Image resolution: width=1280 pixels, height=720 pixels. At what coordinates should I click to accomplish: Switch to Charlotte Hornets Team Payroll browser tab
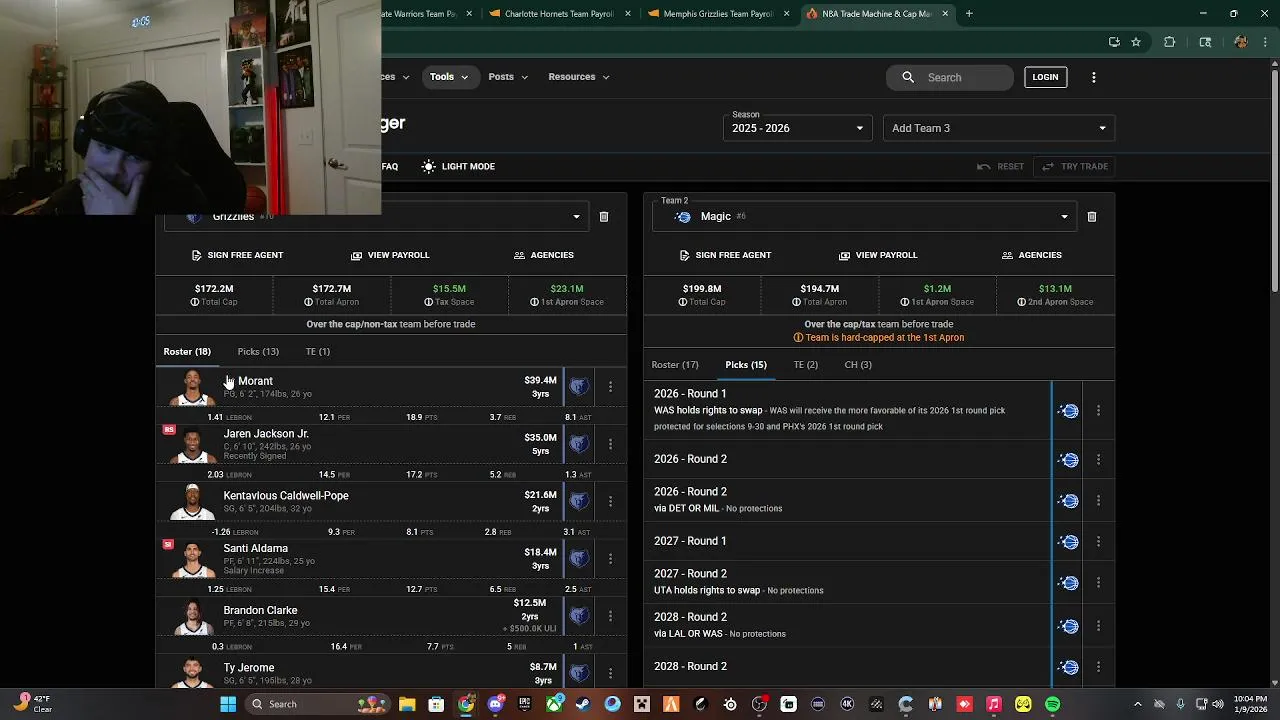point(557,14)
